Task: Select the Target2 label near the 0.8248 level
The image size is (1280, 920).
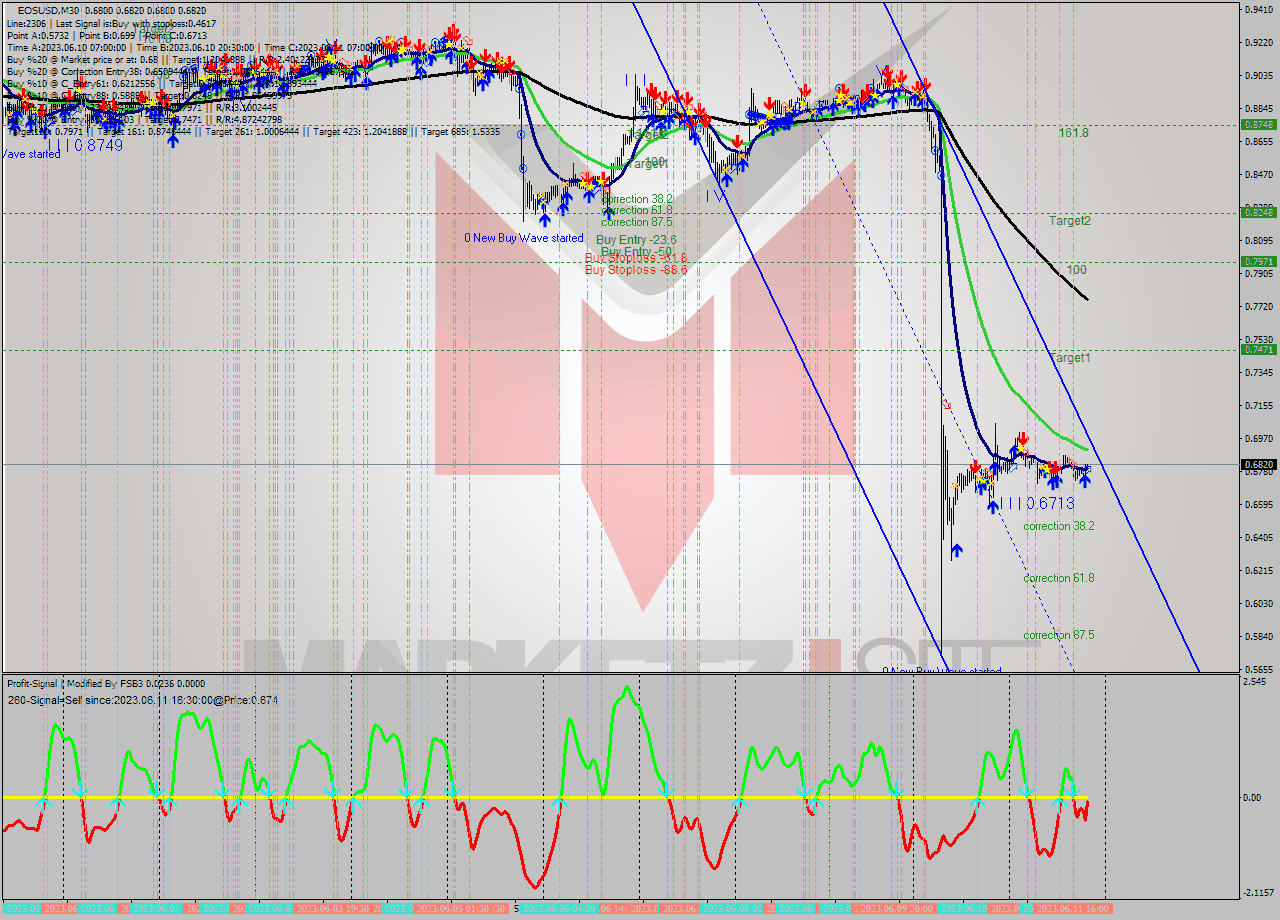Action: [x=1069, y=220]
